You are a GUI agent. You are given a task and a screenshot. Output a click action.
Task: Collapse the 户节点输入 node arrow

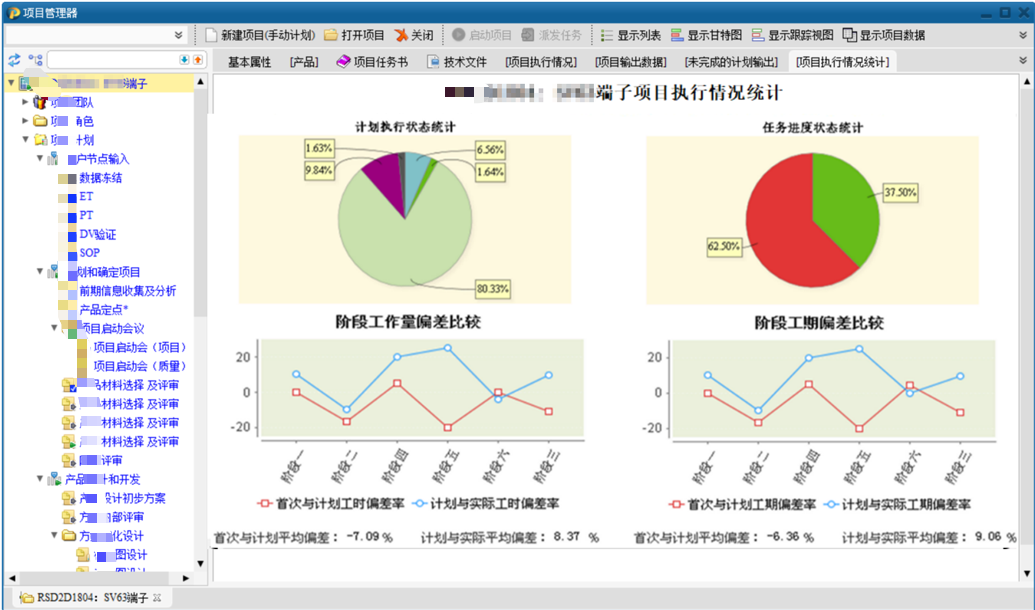click(x=40, y=158)
